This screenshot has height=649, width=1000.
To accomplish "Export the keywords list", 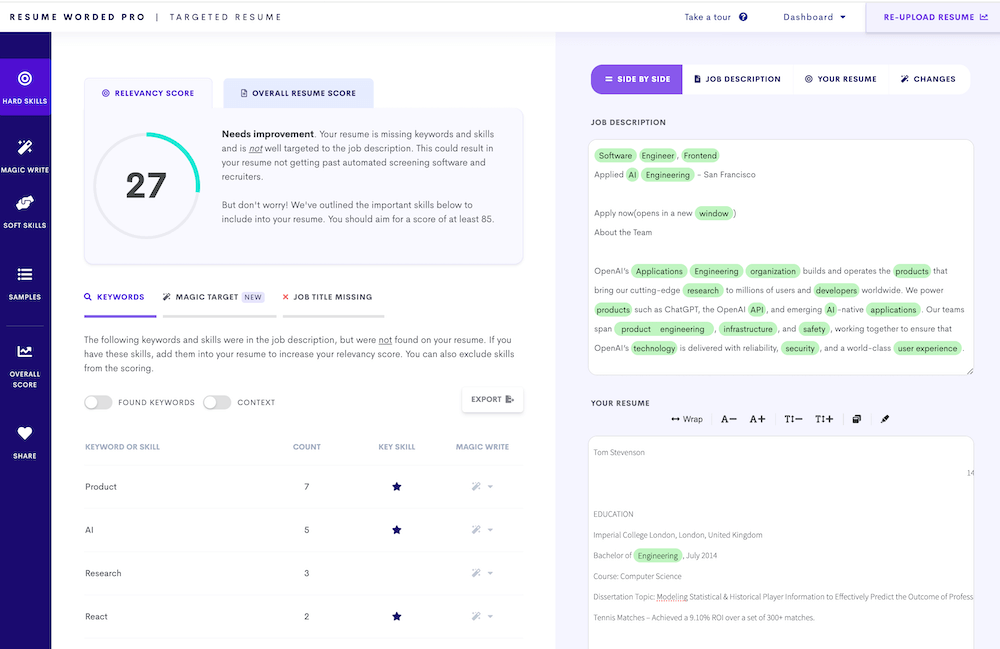I will click(x=492, y=399).
